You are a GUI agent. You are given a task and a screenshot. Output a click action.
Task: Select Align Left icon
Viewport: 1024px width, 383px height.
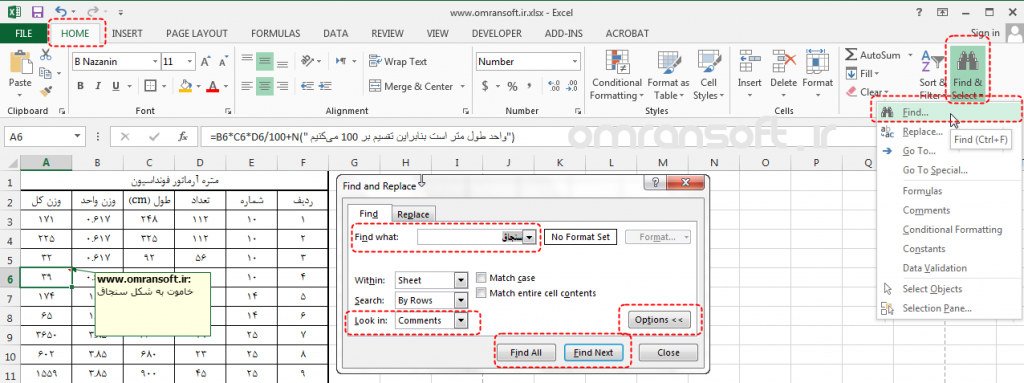pos(246,86)
